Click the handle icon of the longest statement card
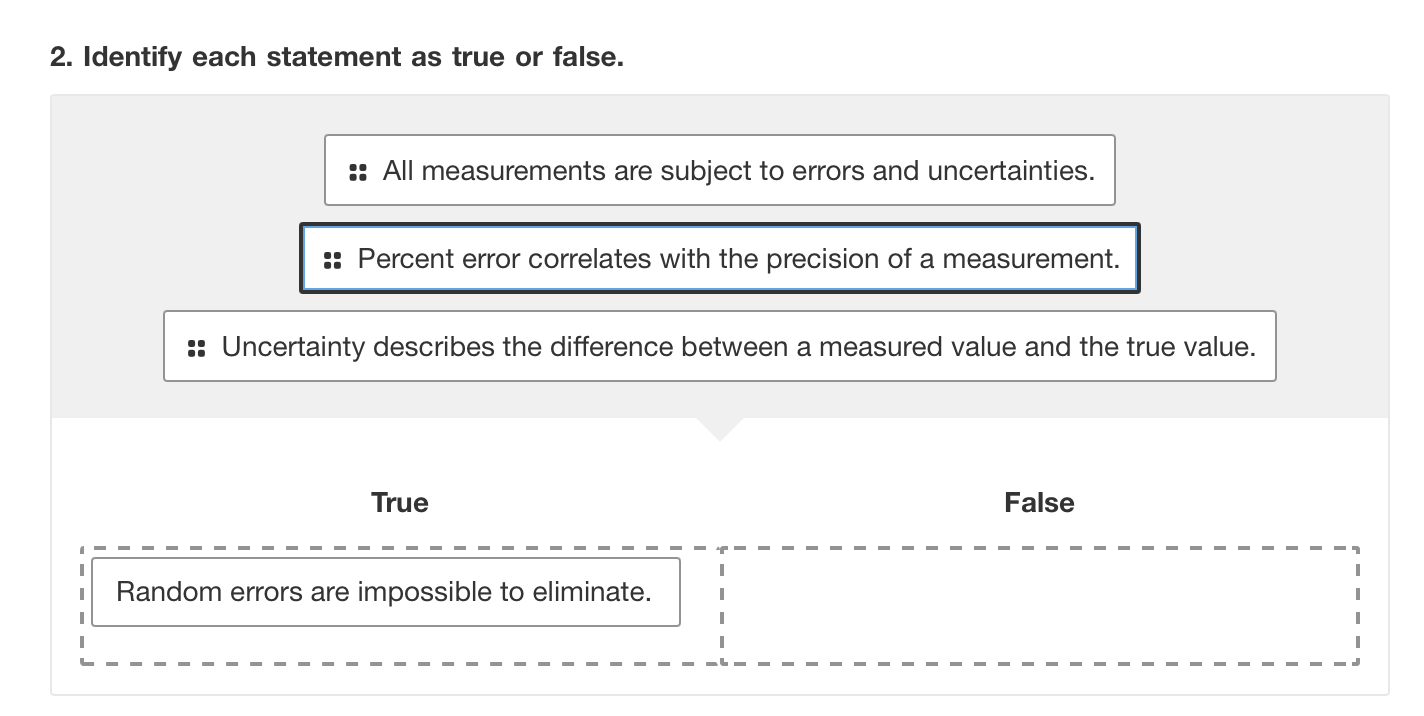This screenshot has height=716, width=1424. click(x=194, y=346)
